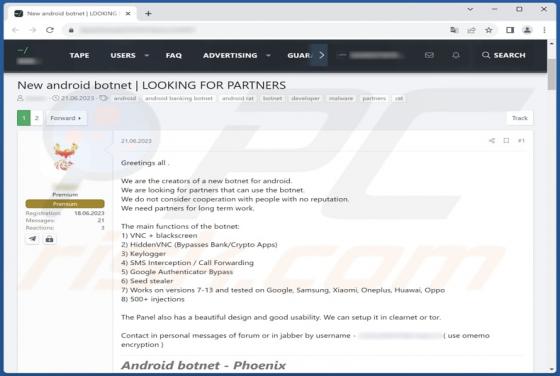560x376 pixels.
Task: Click the site lock icon in address bar
Action: (x=71, y=30)
